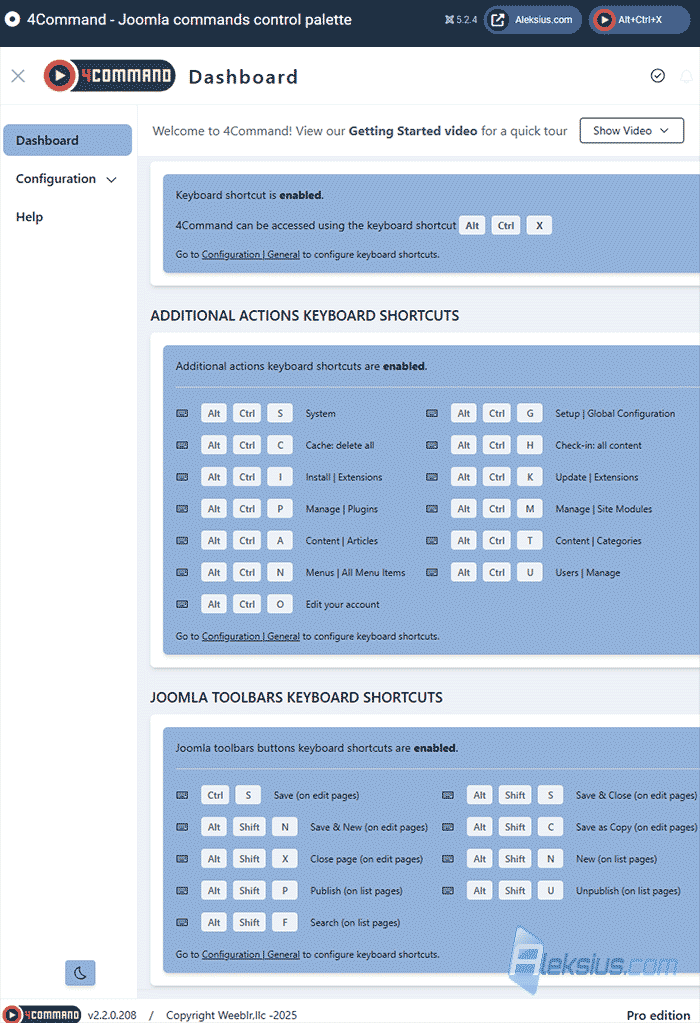Viewport: 700px width, 1023px height.
Task: Click keyboard icon beside Users | Manage
Action: [x=432, y=573]
